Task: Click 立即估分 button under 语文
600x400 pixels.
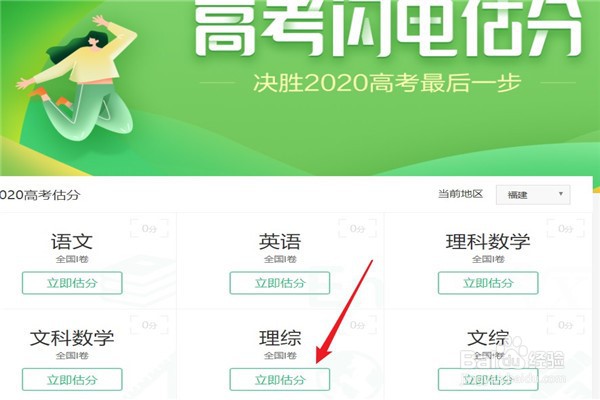Action: 72,283
